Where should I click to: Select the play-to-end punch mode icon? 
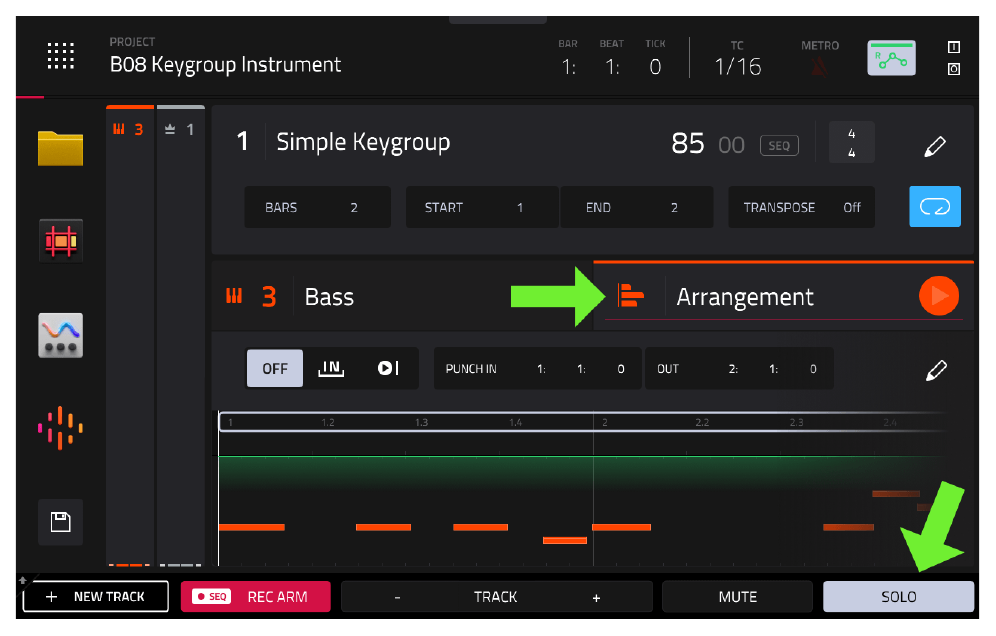point(388,369)
